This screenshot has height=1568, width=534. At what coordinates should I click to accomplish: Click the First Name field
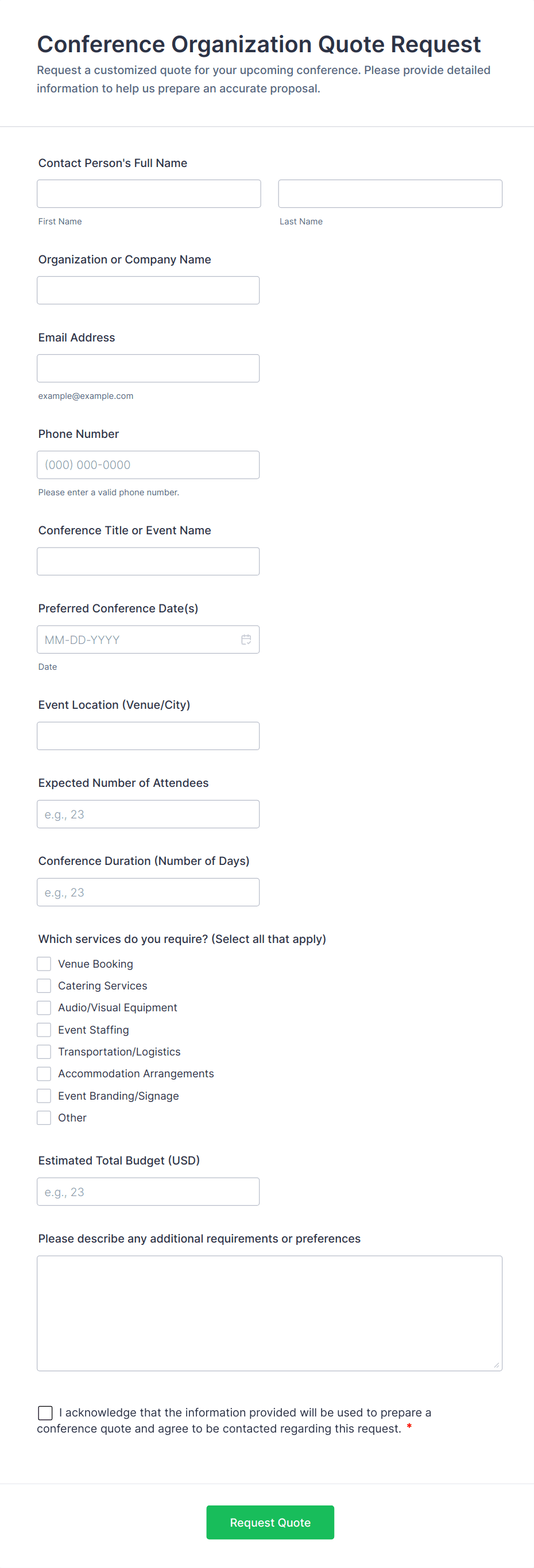coord(149,193)
